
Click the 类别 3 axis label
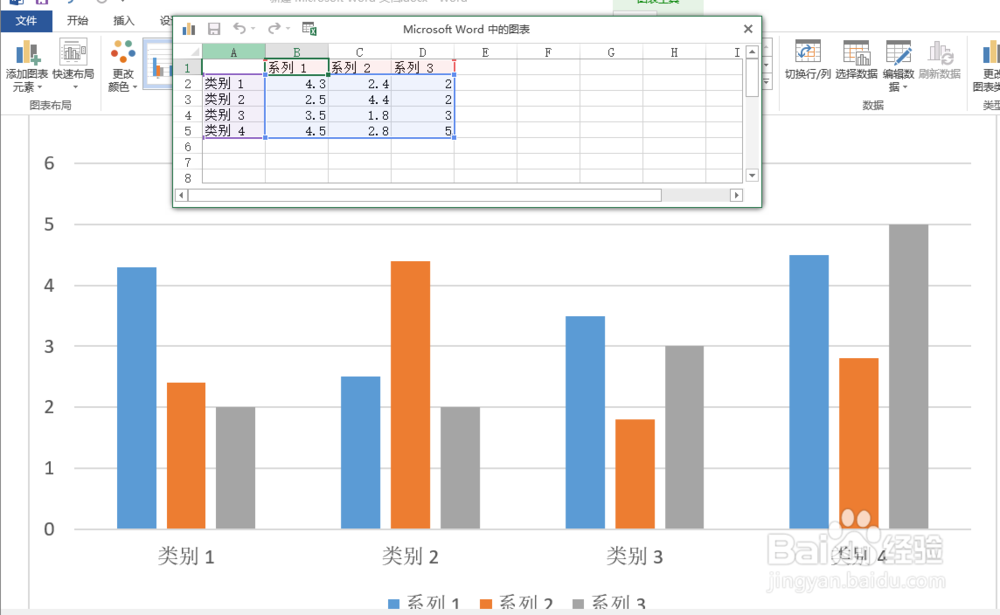(635, 556)
